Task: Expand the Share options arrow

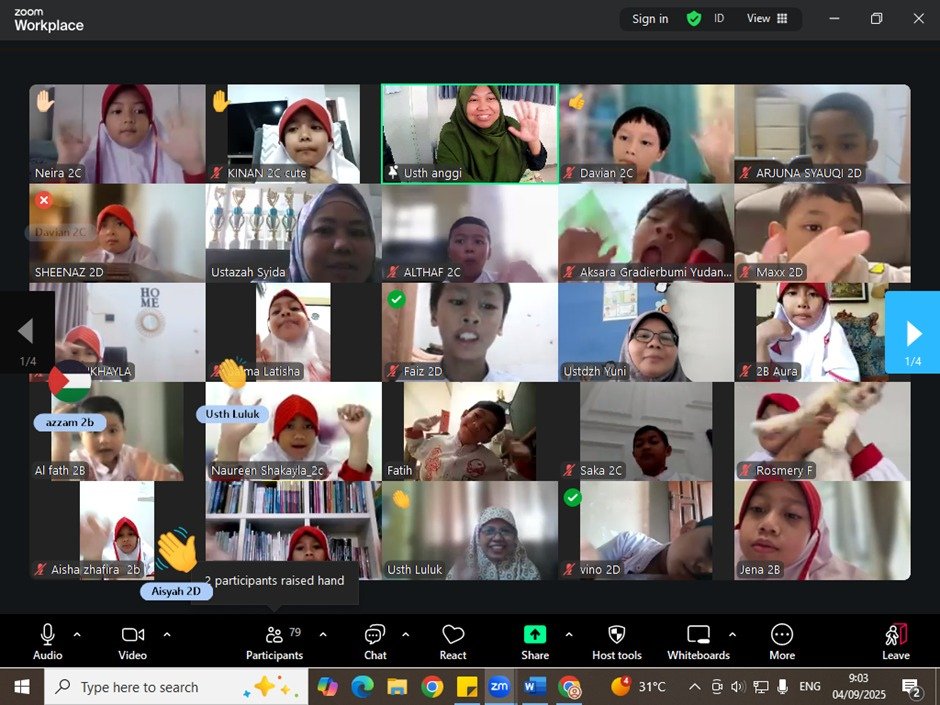Action: coord(569,634)
